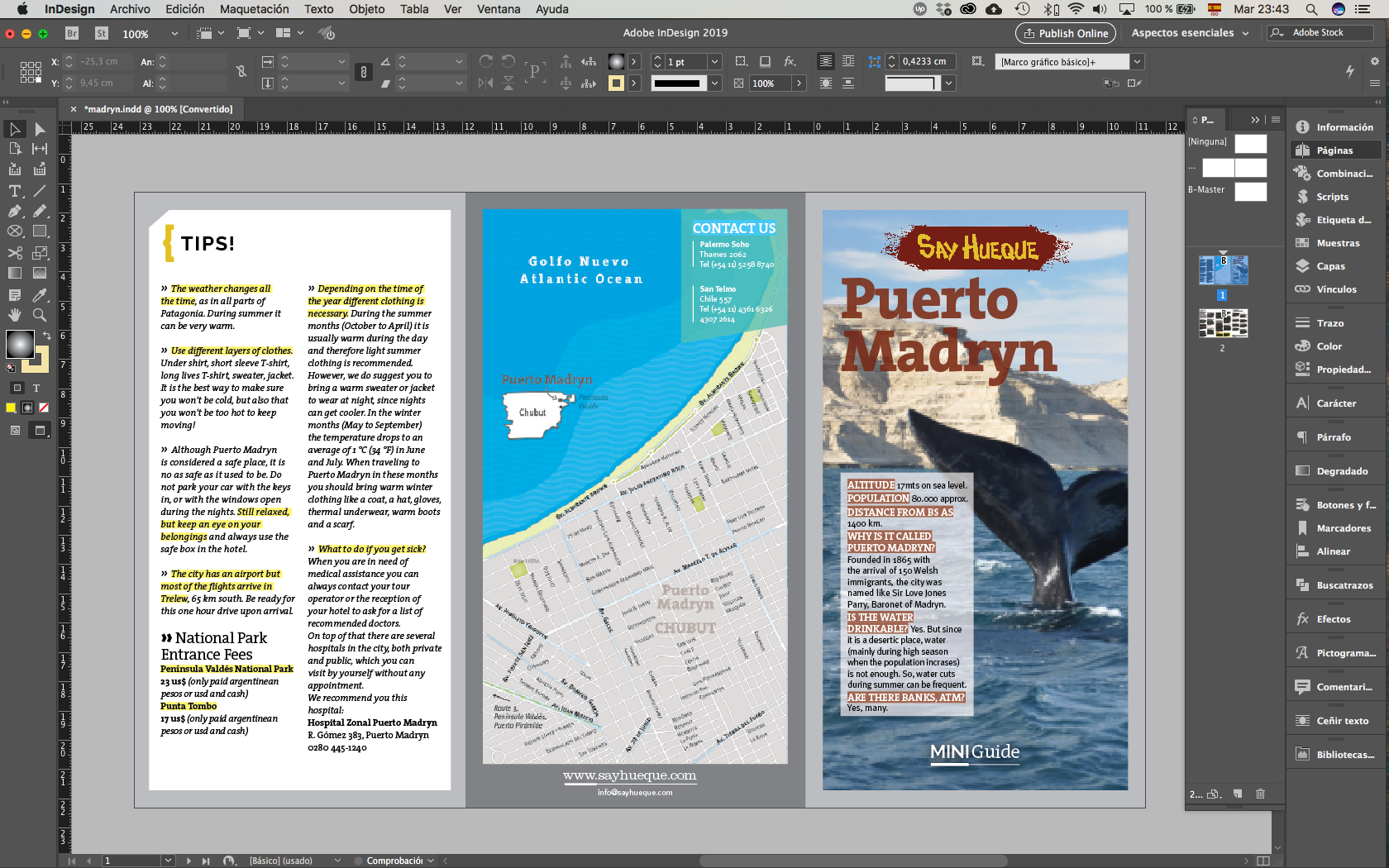Screen dimensions: 1389x868
Task: Expand Aspectos esenciales workspace dropdown
Action: [x=1246, y=33]
